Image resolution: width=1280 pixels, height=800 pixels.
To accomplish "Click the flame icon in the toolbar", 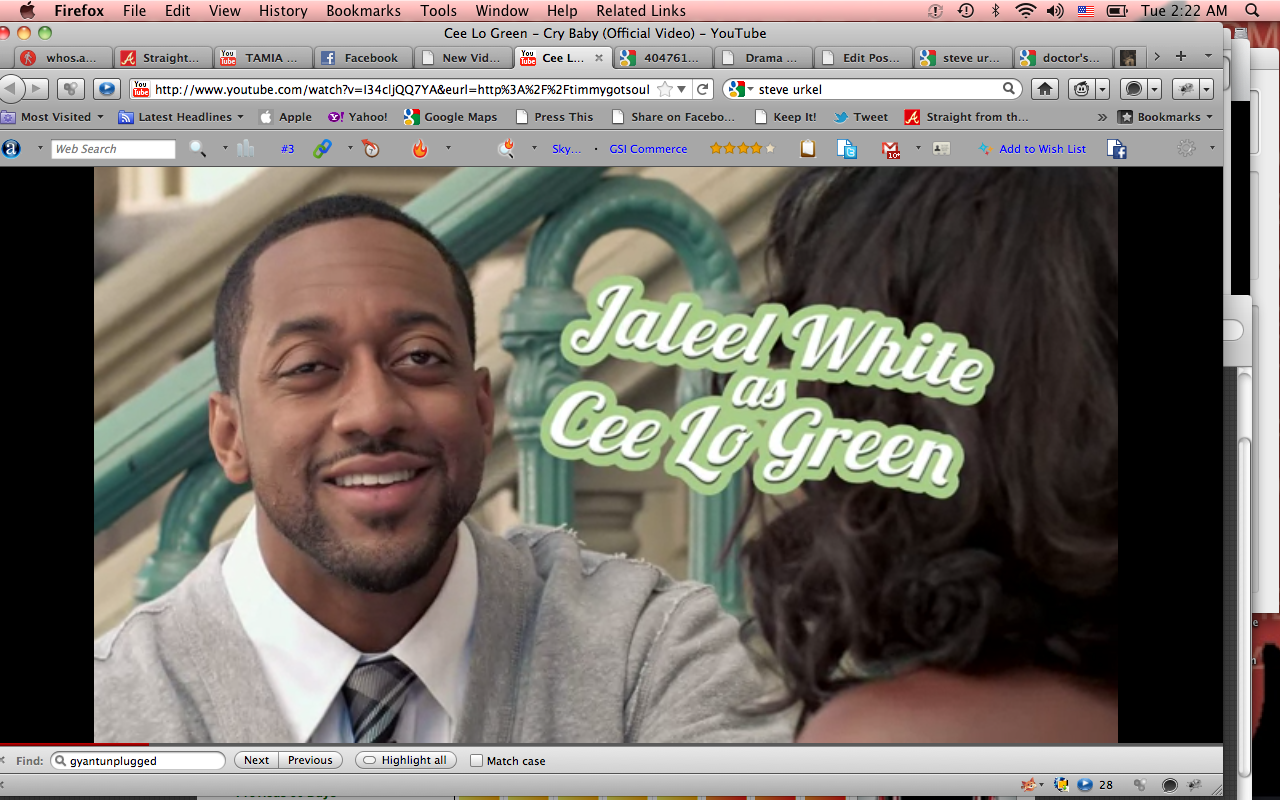I will [x=420, y=149].
